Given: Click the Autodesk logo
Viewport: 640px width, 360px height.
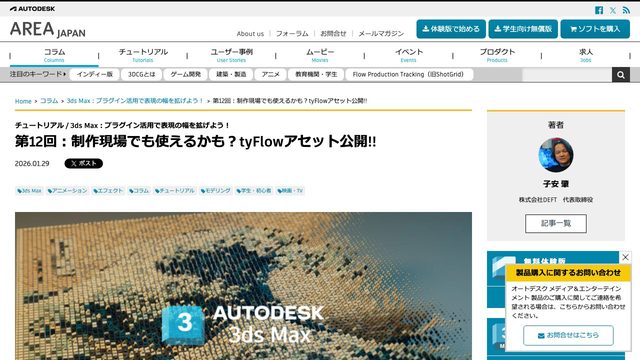Looking at the screenshot, I should point(33,9).
